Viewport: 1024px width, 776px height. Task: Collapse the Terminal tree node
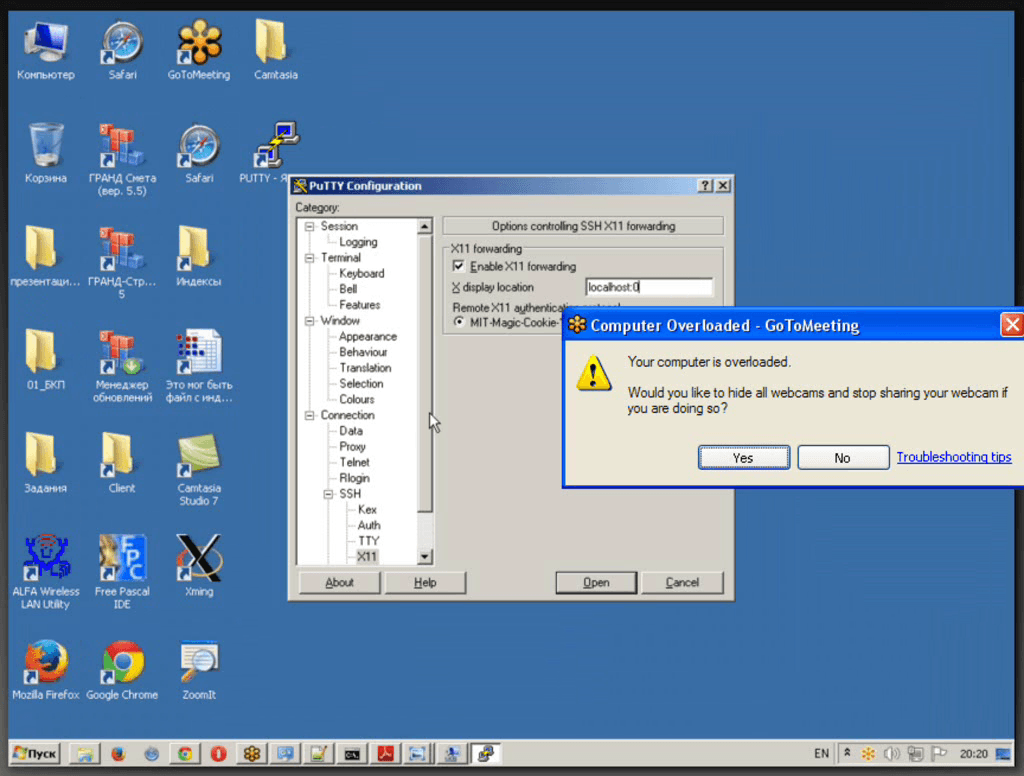click(310, 257)
